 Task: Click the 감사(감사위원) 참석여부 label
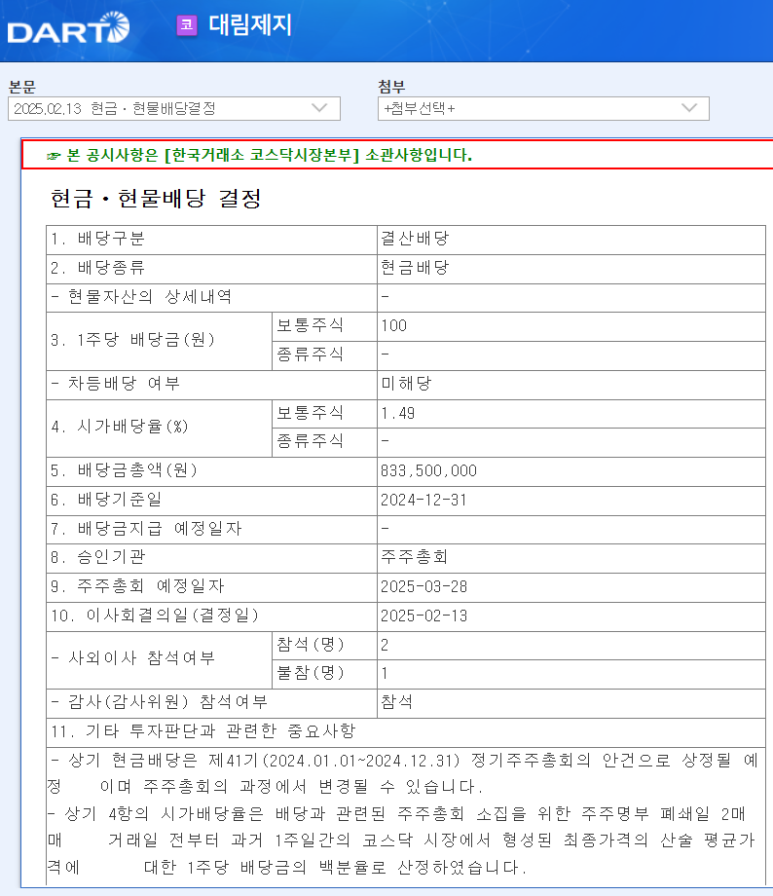pyautogui.click(x=159, y=702)
